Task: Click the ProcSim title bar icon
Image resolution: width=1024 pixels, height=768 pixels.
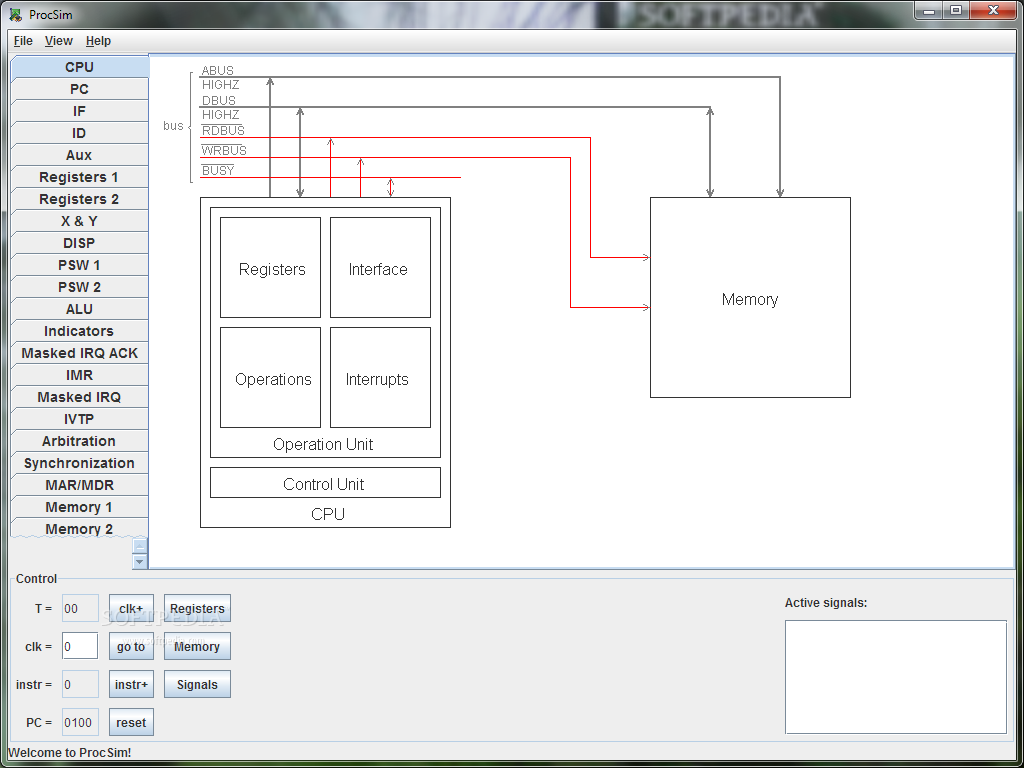Action: coord(16,14)
